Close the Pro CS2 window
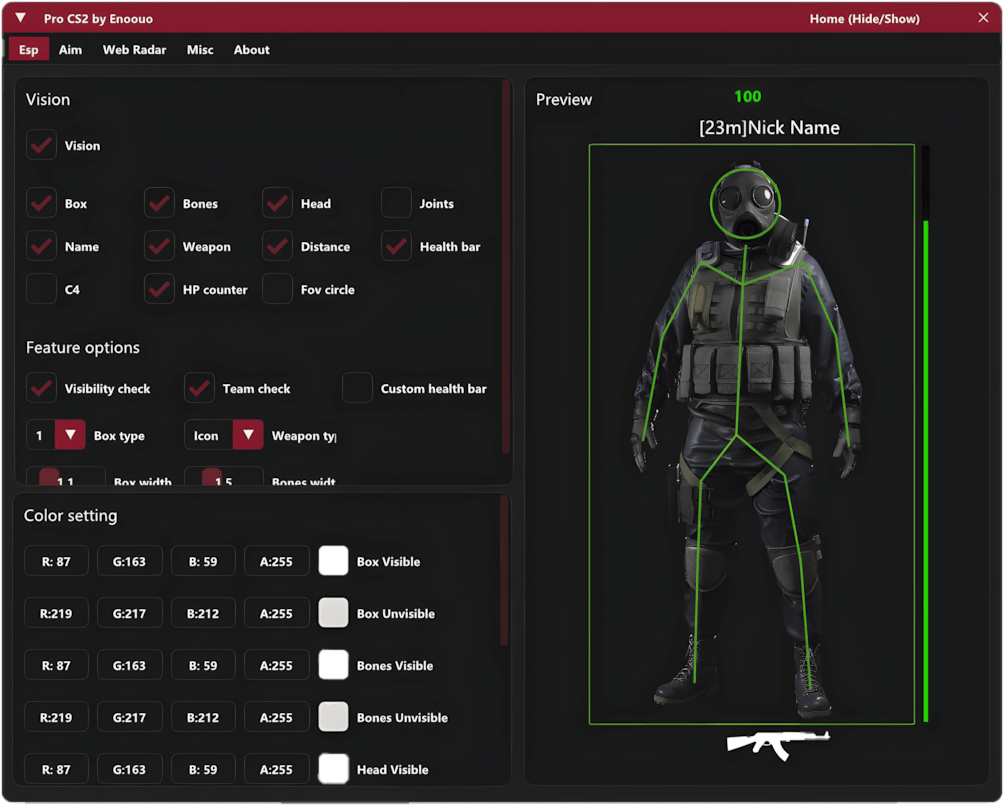Image resolution: width=1004 pixels, height=805 pixels. point(983,18)
